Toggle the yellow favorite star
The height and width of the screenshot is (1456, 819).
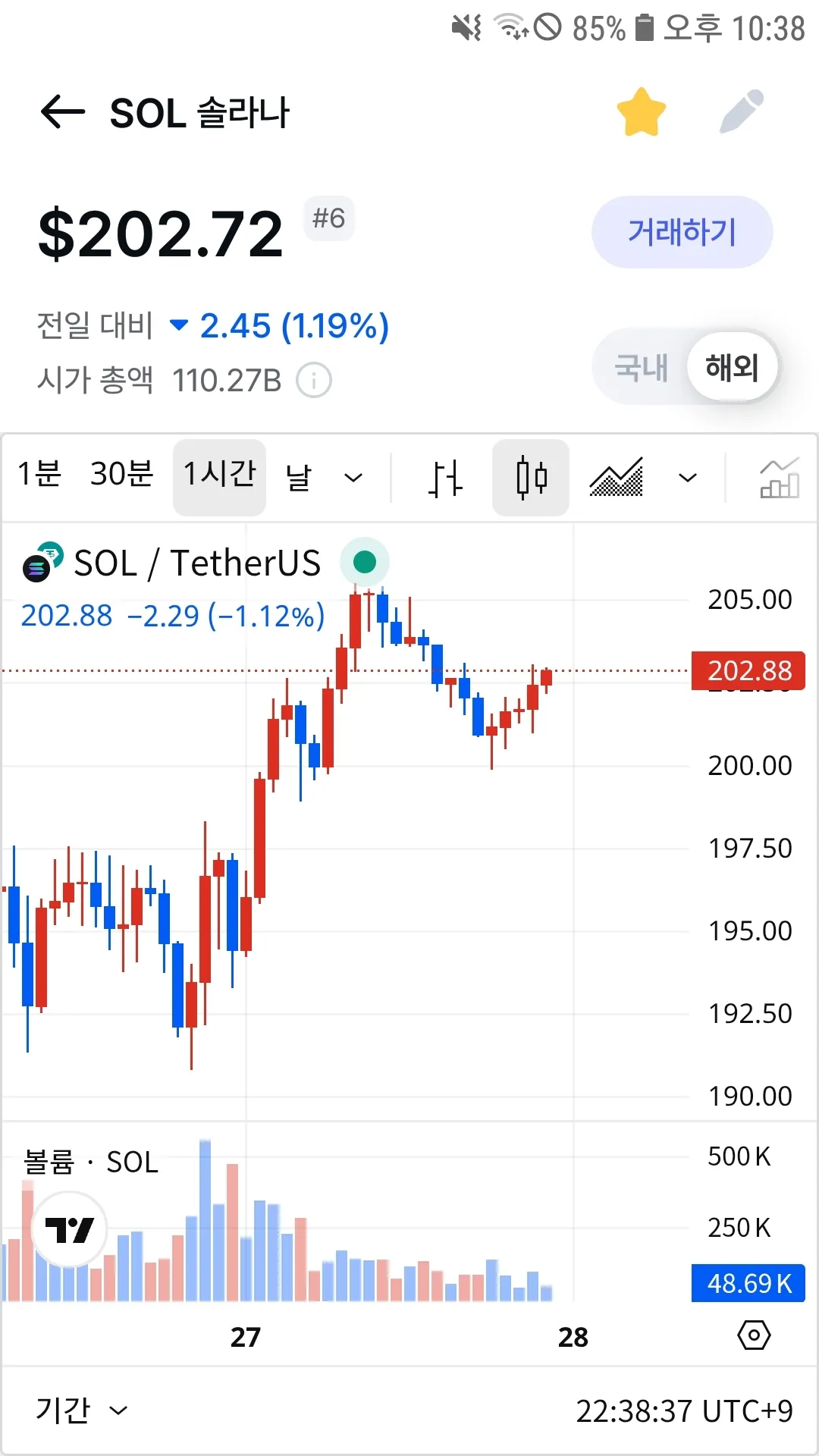click(x=641, y=112)
